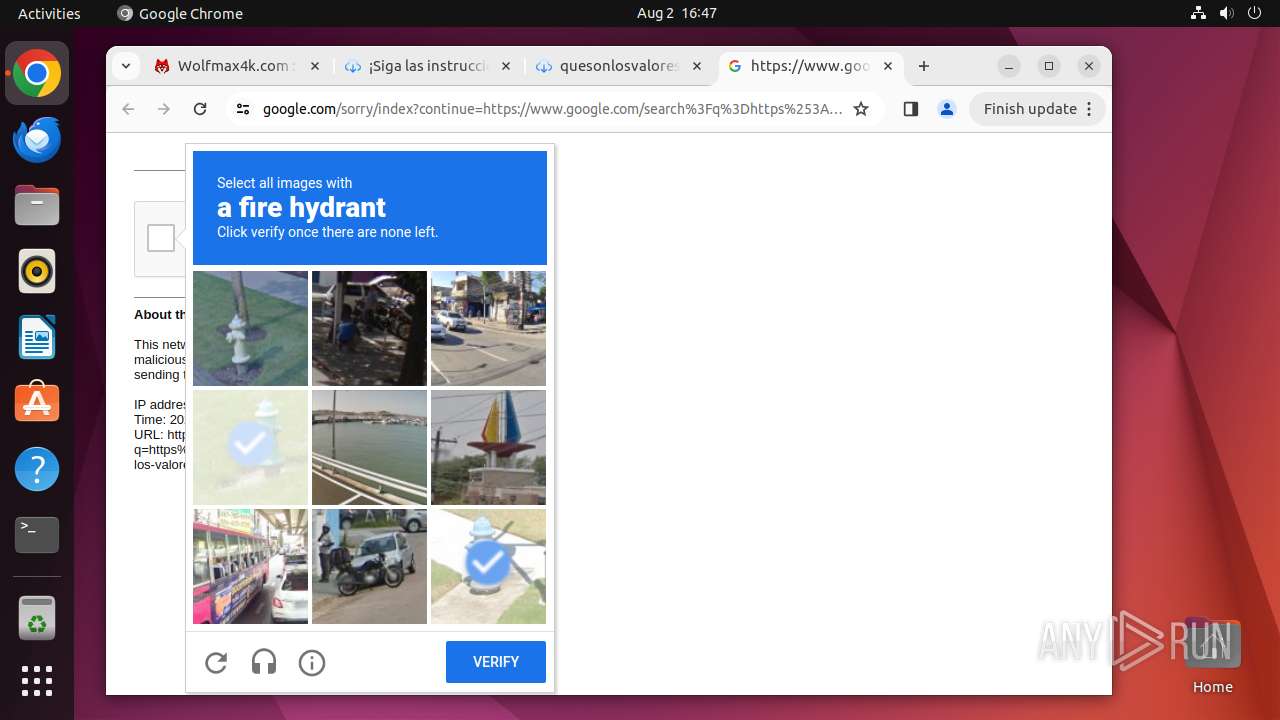Open the tab search dropdown

pyautogui.click(x=125, y=66)
